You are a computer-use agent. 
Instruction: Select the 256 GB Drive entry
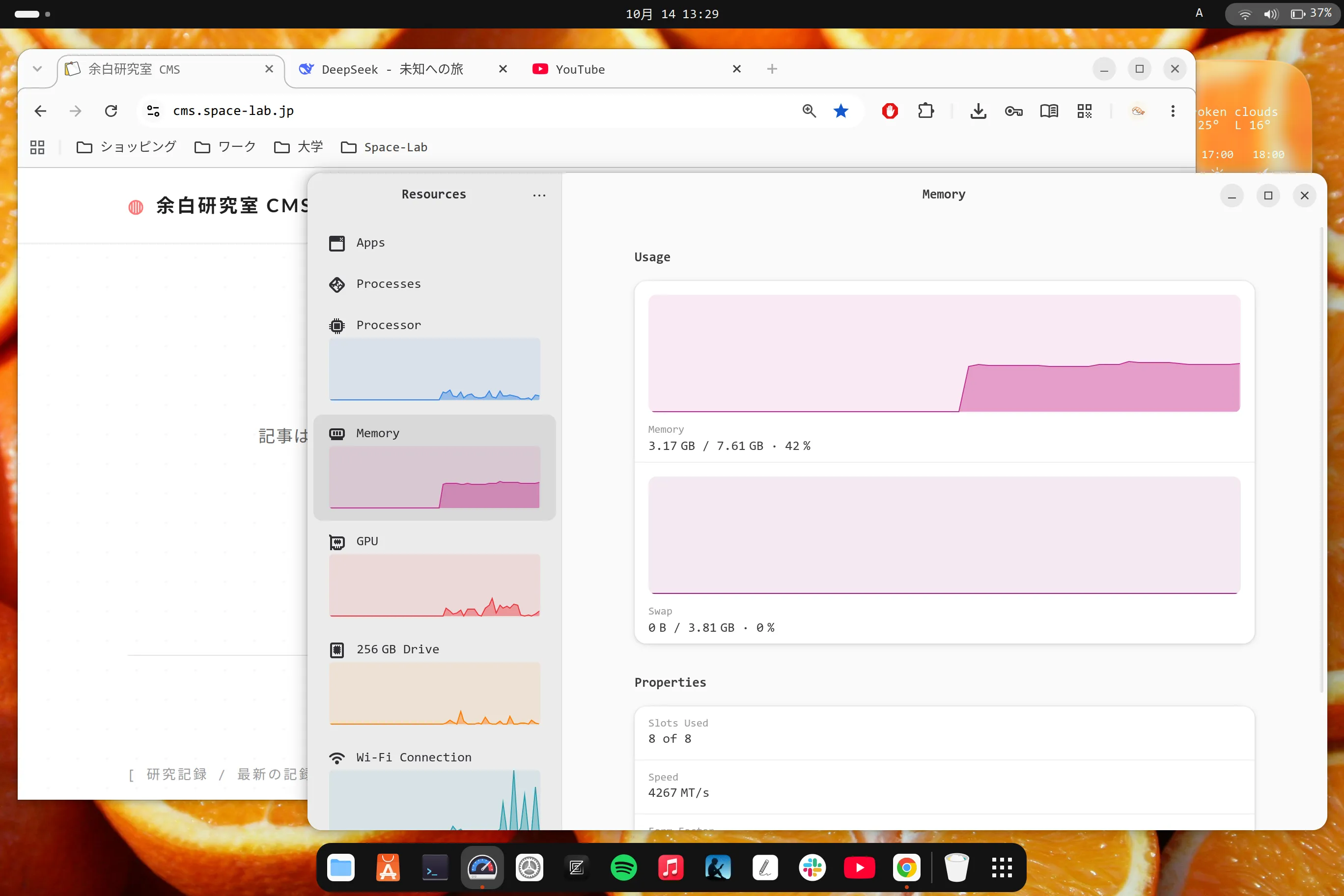click(x=434, y=684)
